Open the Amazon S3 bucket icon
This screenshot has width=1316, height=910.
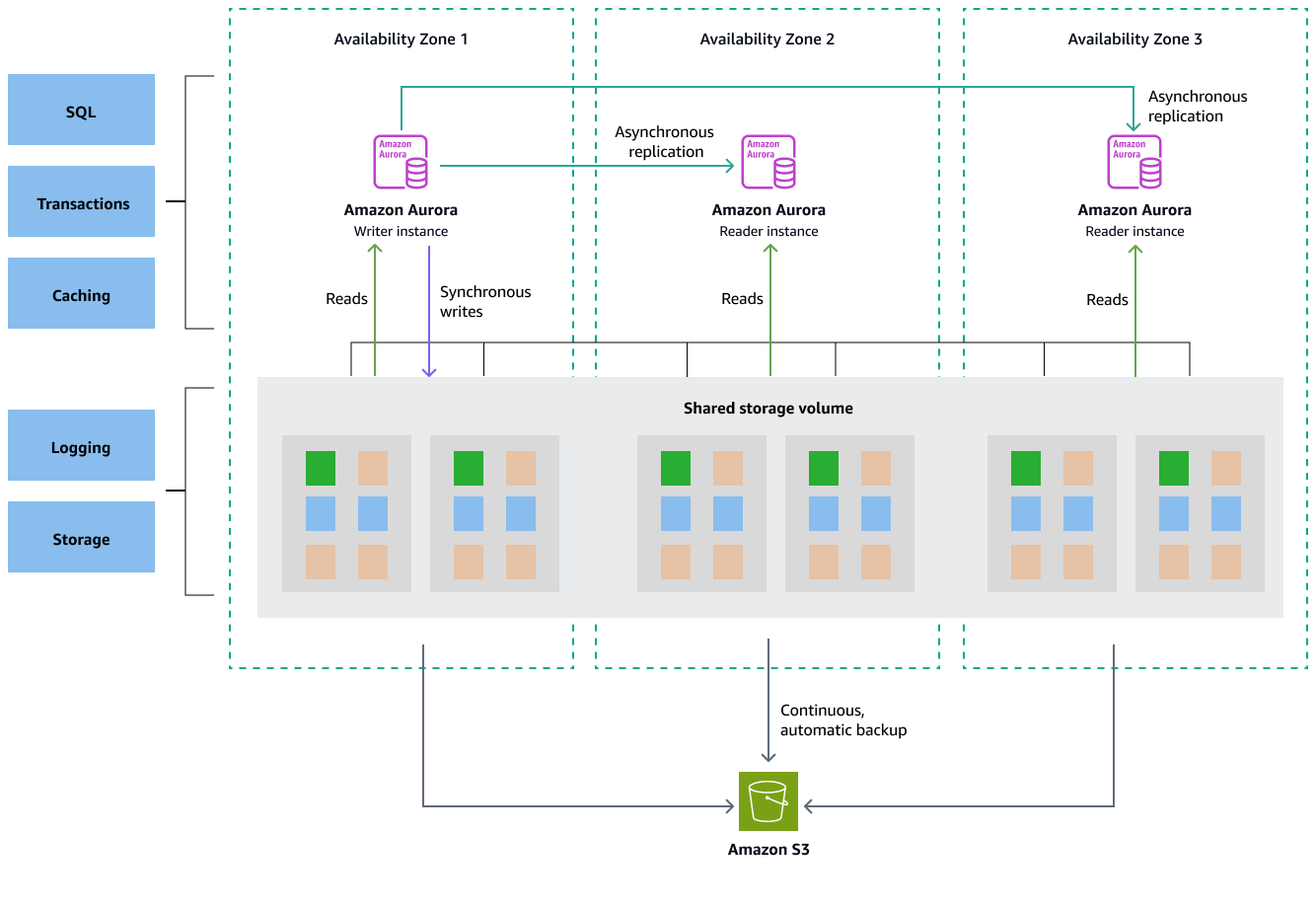pos(768,801)
